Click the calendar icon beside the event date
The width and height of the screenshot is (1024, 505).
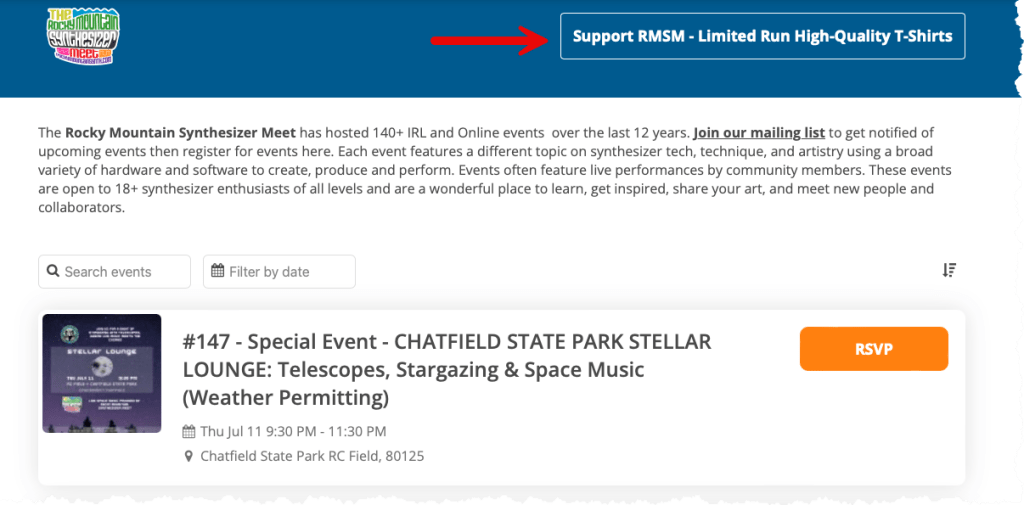[x=189, y=432]
